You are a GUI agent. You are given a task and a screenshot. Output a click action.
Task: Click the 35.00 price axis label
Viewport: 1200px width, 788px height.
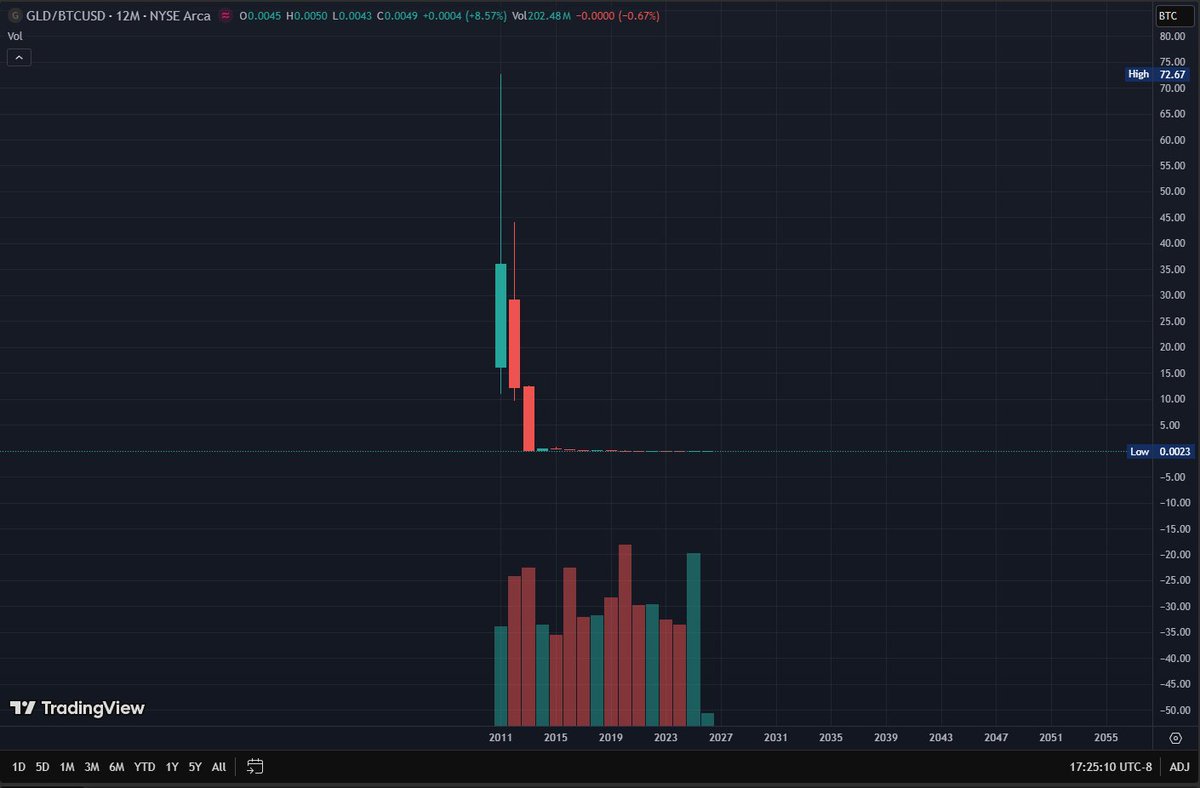coord(1172,270)
